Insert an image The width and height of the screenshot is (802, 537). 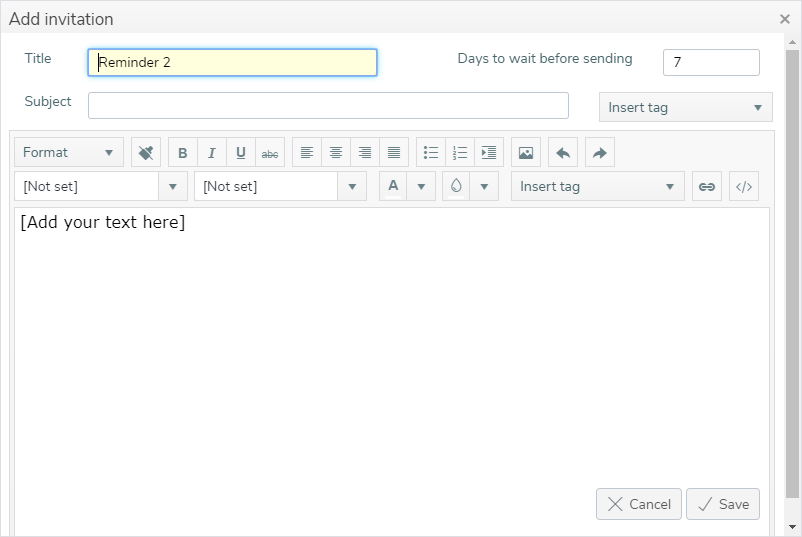pos(526,152)
